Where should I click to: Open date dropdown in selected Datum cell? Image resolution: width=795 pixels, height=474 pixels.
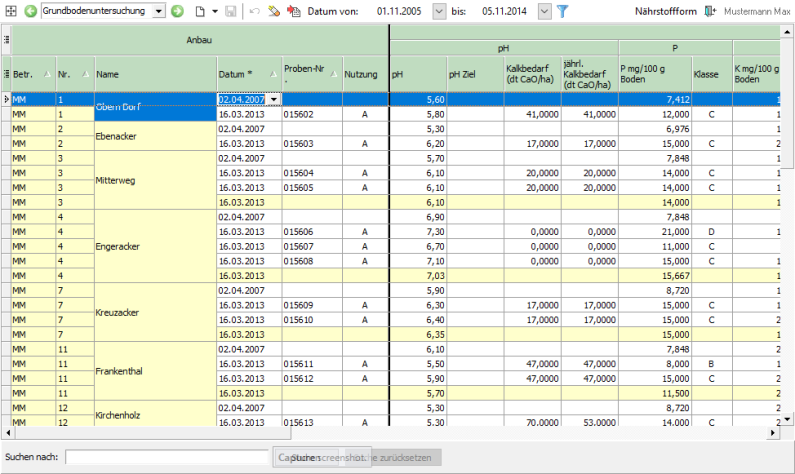274,100
